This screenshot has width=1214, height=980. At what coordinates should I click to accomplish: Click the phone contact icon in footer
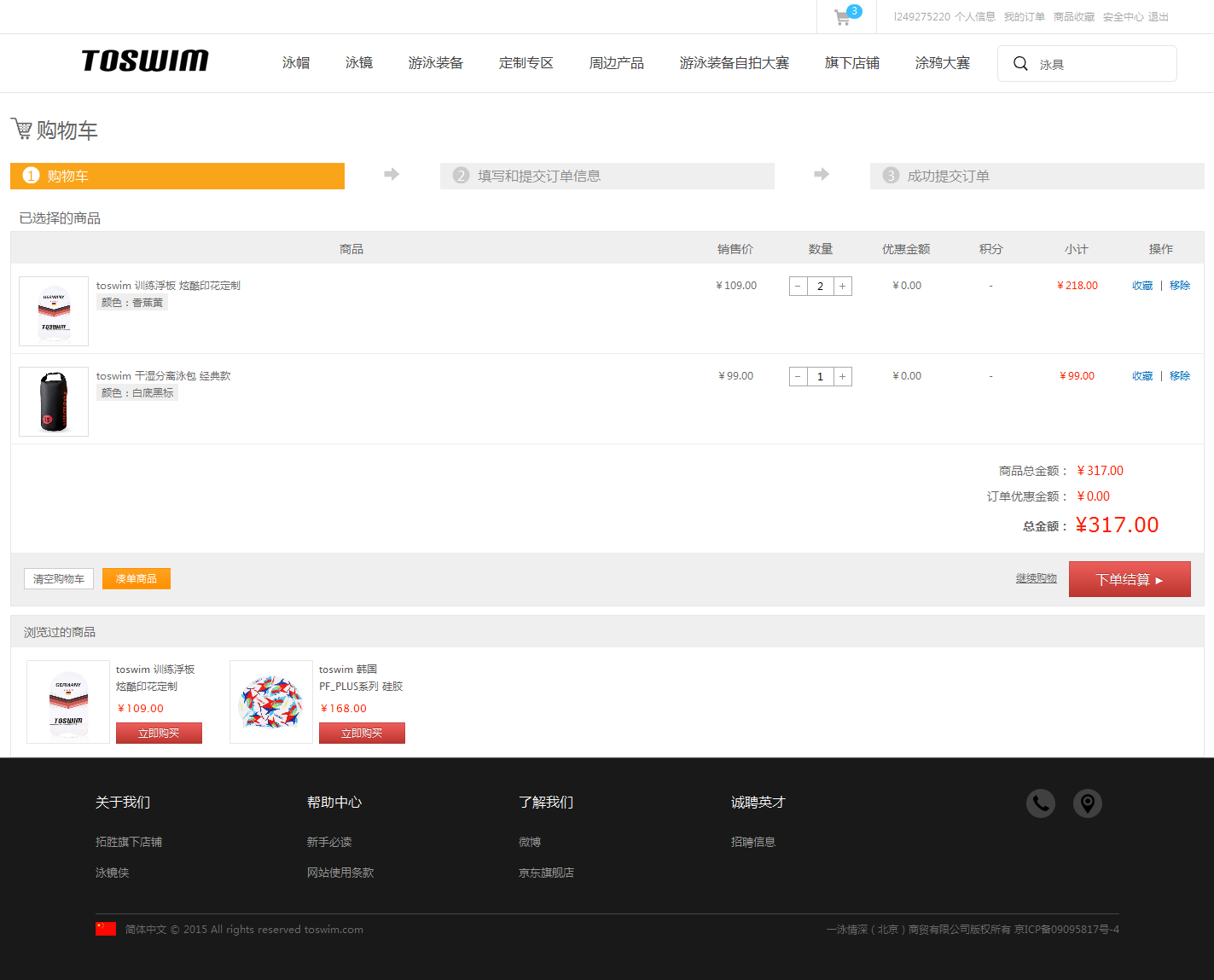[x=1041, y=803]
